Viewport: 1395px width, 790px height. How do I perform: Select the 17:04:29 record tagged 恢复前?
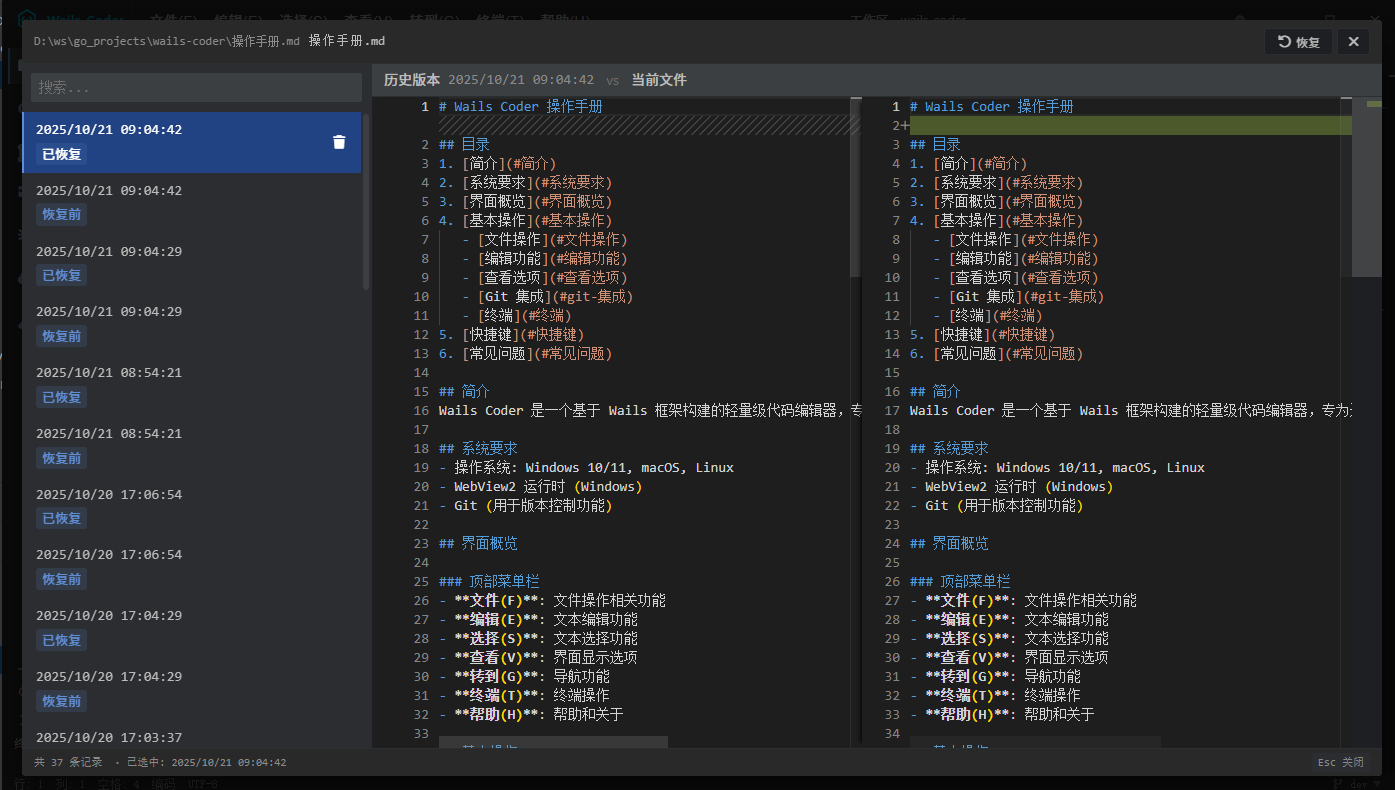click(192, 690)
